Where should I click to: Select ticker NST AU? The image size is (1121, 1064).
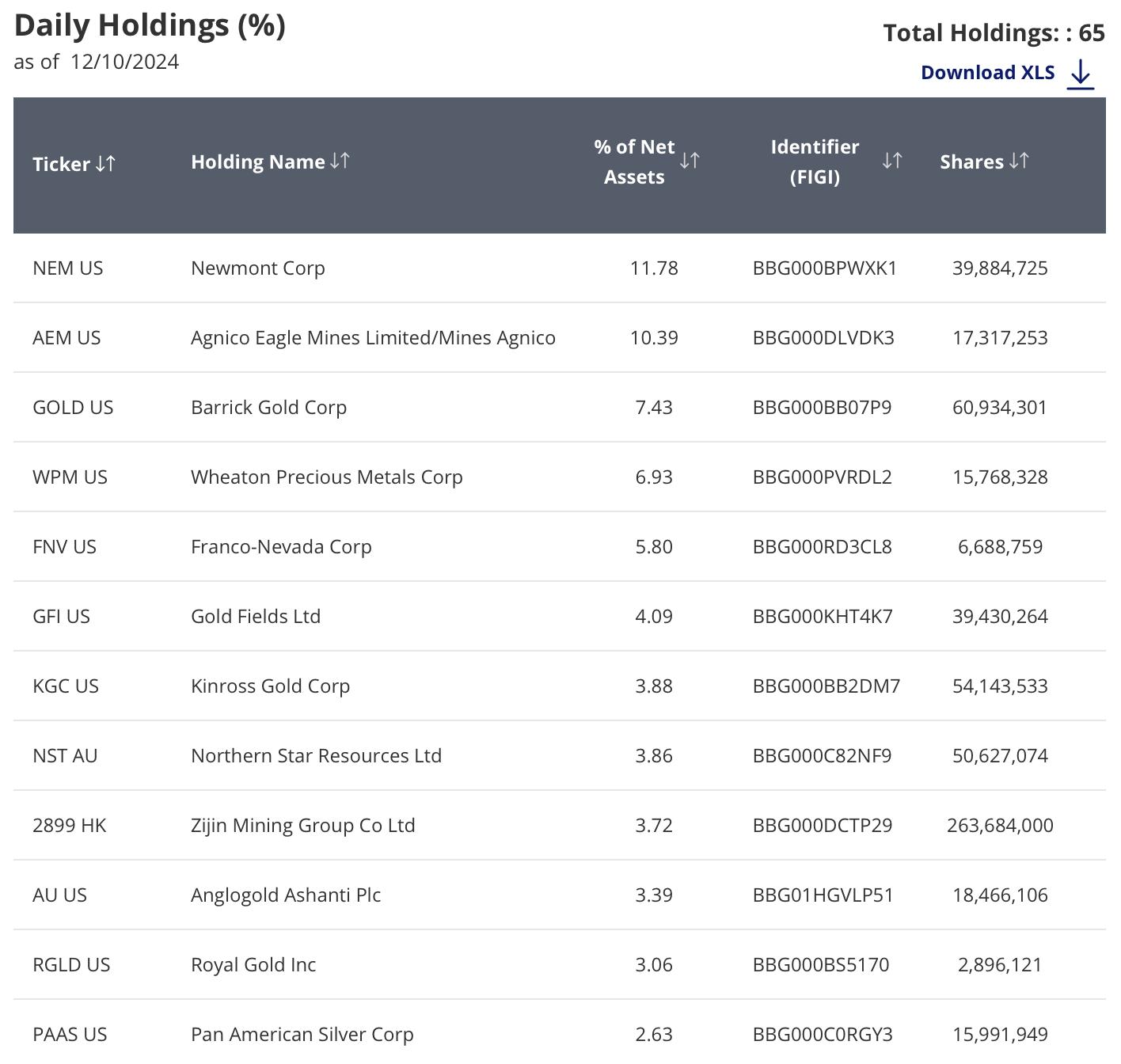click(65, 755)
